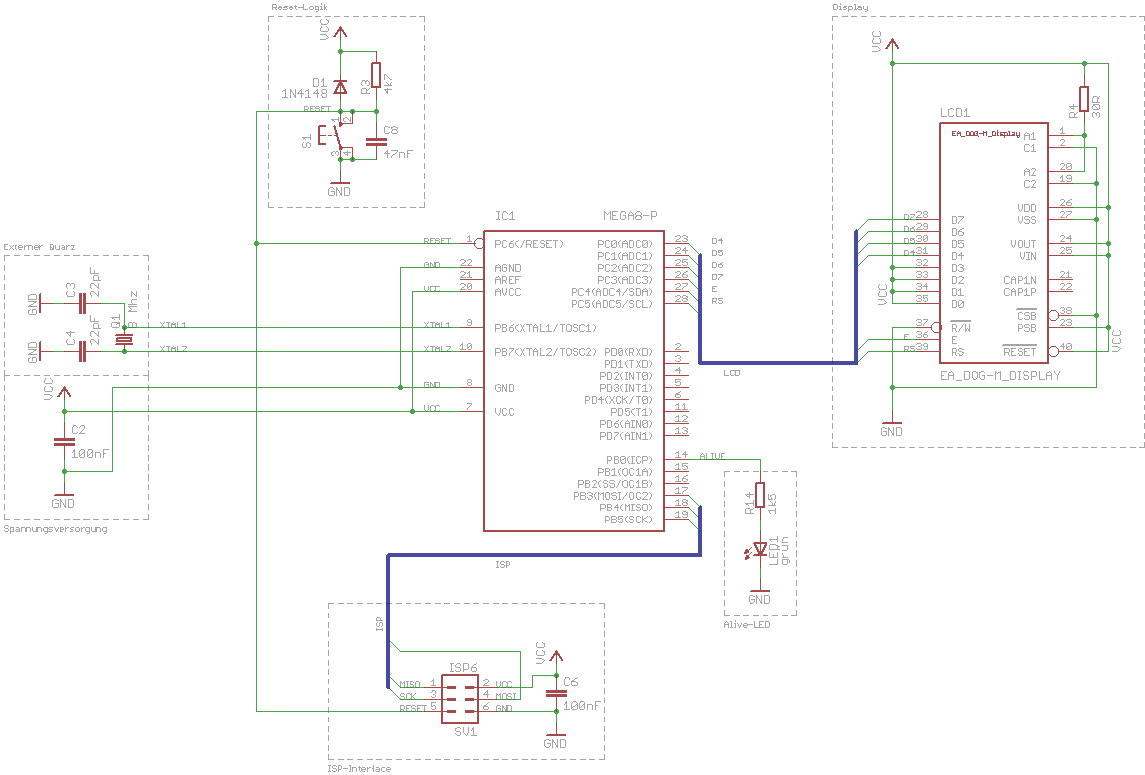Click the PB5(SCK) pin label

629,520
